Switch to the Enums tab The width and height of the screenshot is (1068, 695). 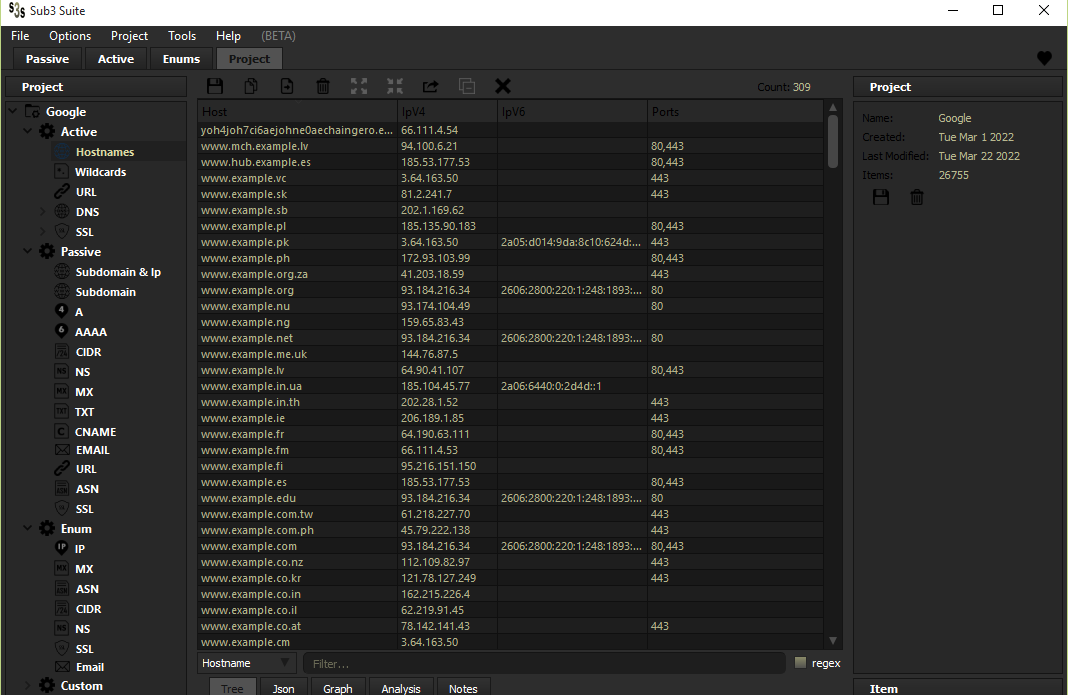point(181,59)
